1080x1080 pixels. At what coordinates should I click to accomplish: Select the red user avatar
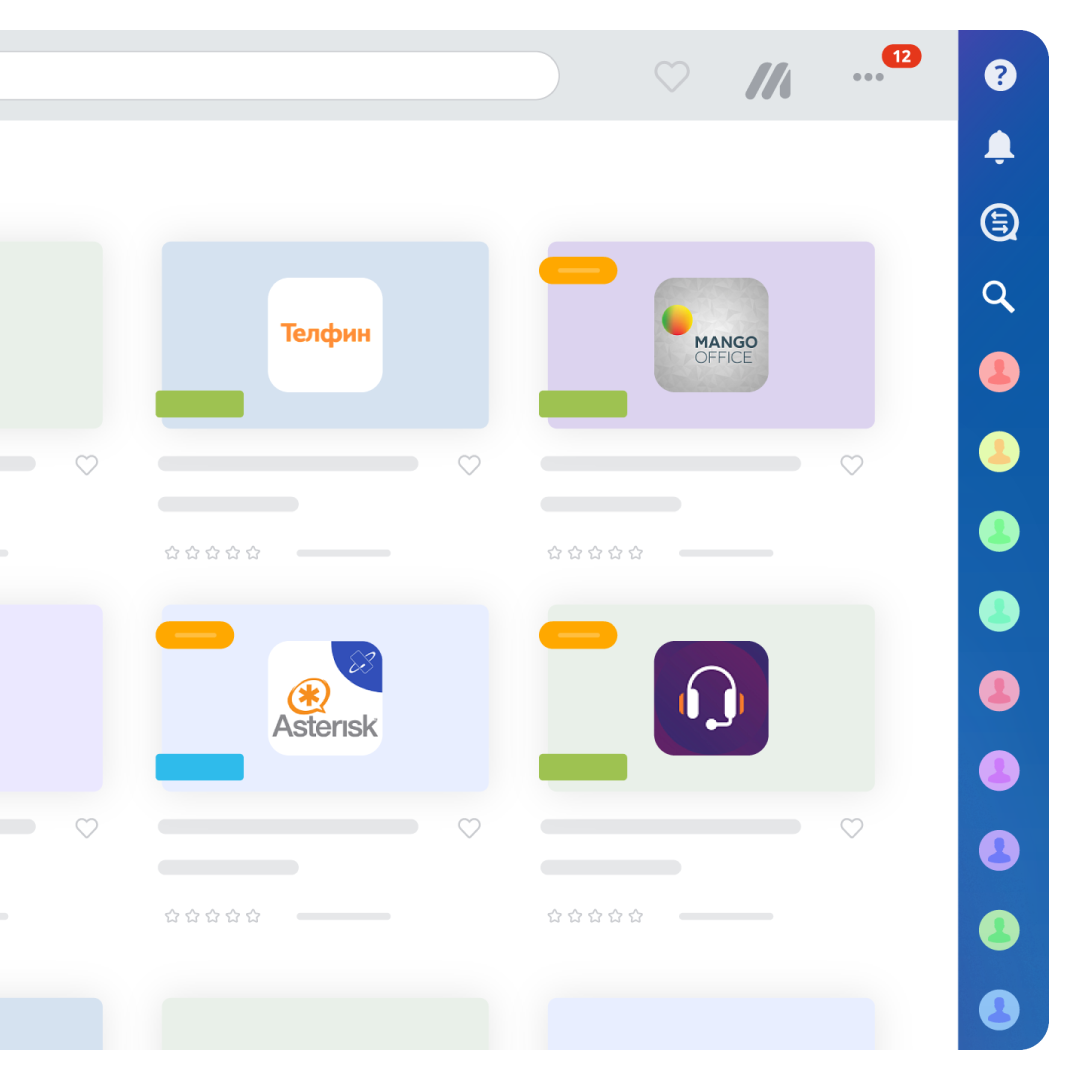pos(999,372)
